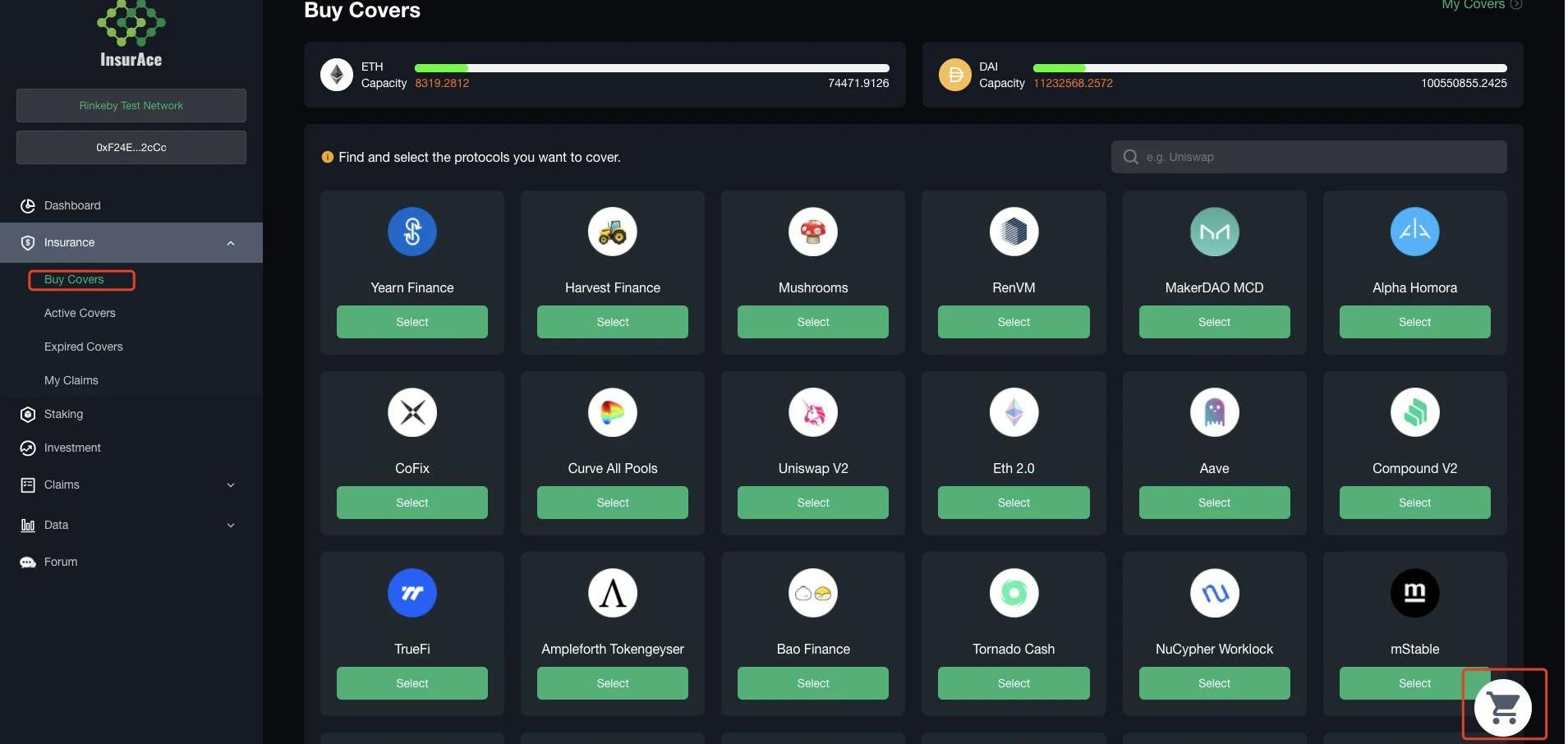This screenshot has height=744, width=1568.
Task: Click the ETH capacity value 8319.2812
Action: (x=442, y=84)
